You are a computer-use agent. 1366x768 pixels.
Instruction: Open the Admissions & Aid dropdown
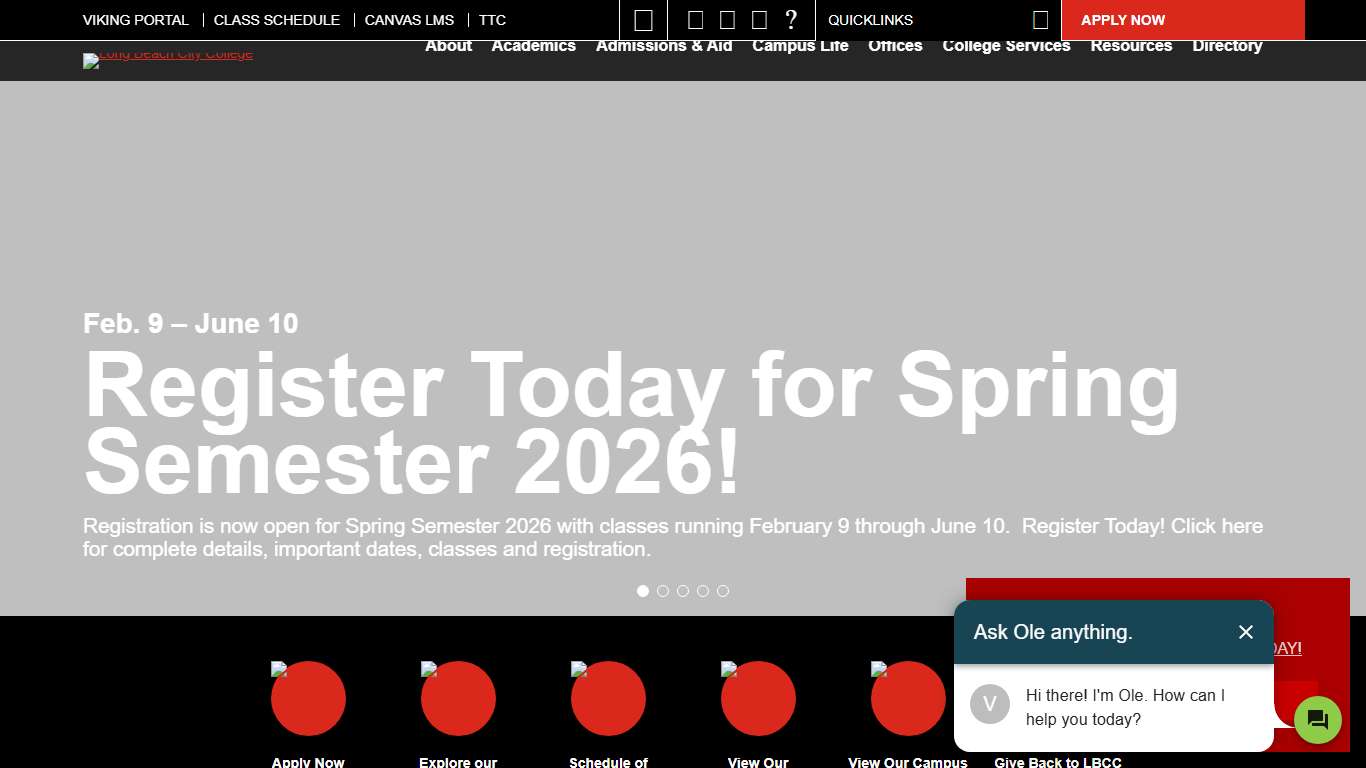pyautogui.click(x=663, y=45)
